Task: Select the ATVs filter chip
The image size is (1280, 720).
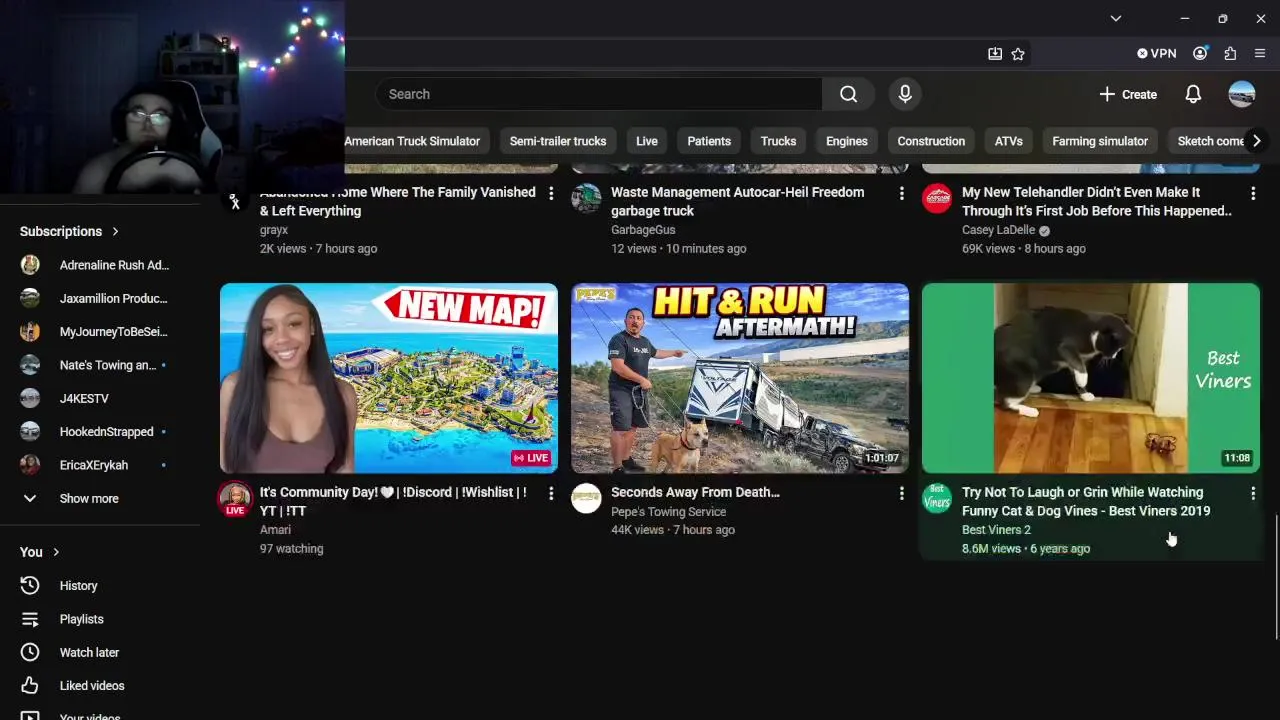Action: coord(1008,141)
